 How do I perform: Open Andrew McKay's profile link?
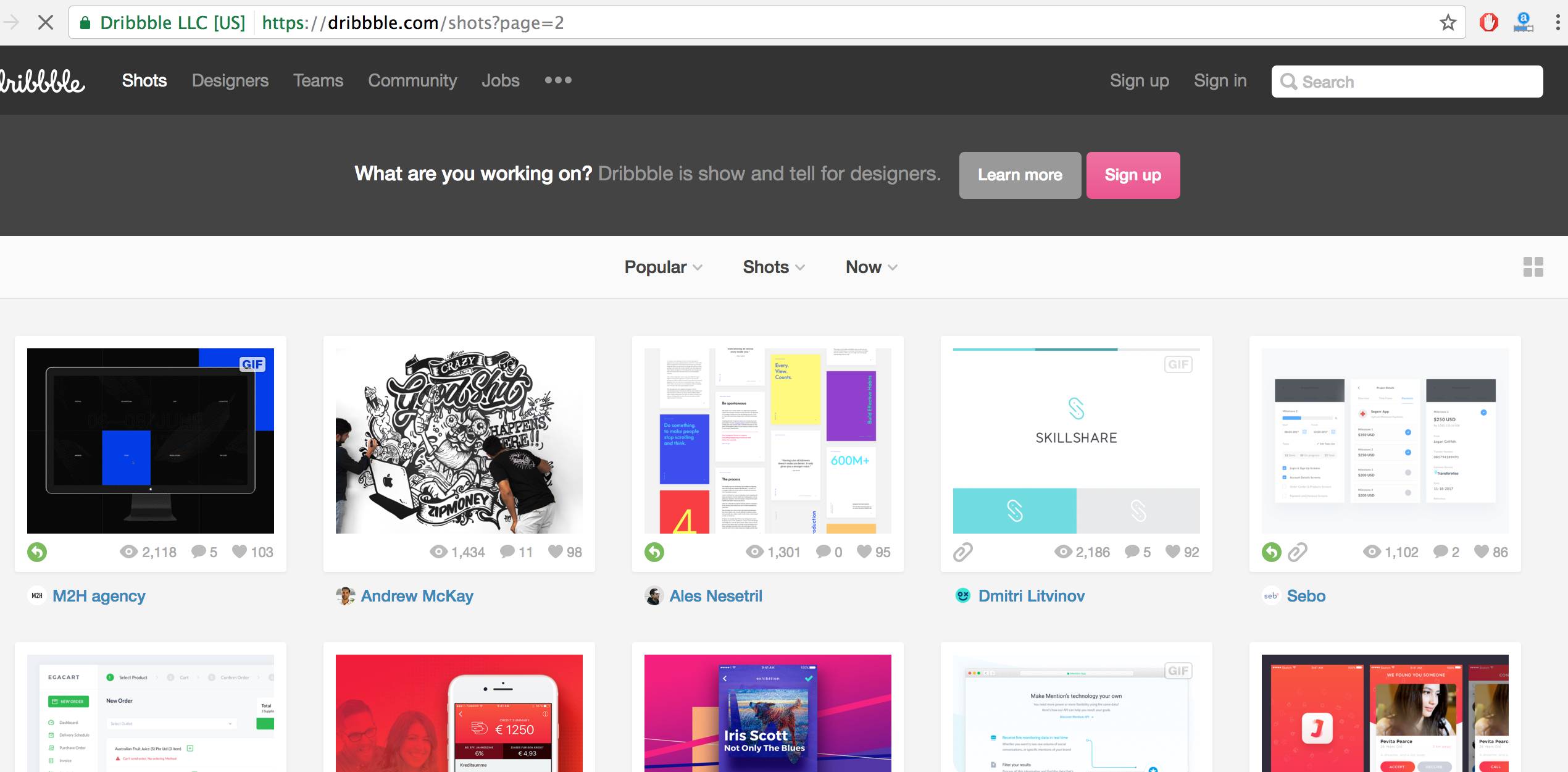pos(417,596)
